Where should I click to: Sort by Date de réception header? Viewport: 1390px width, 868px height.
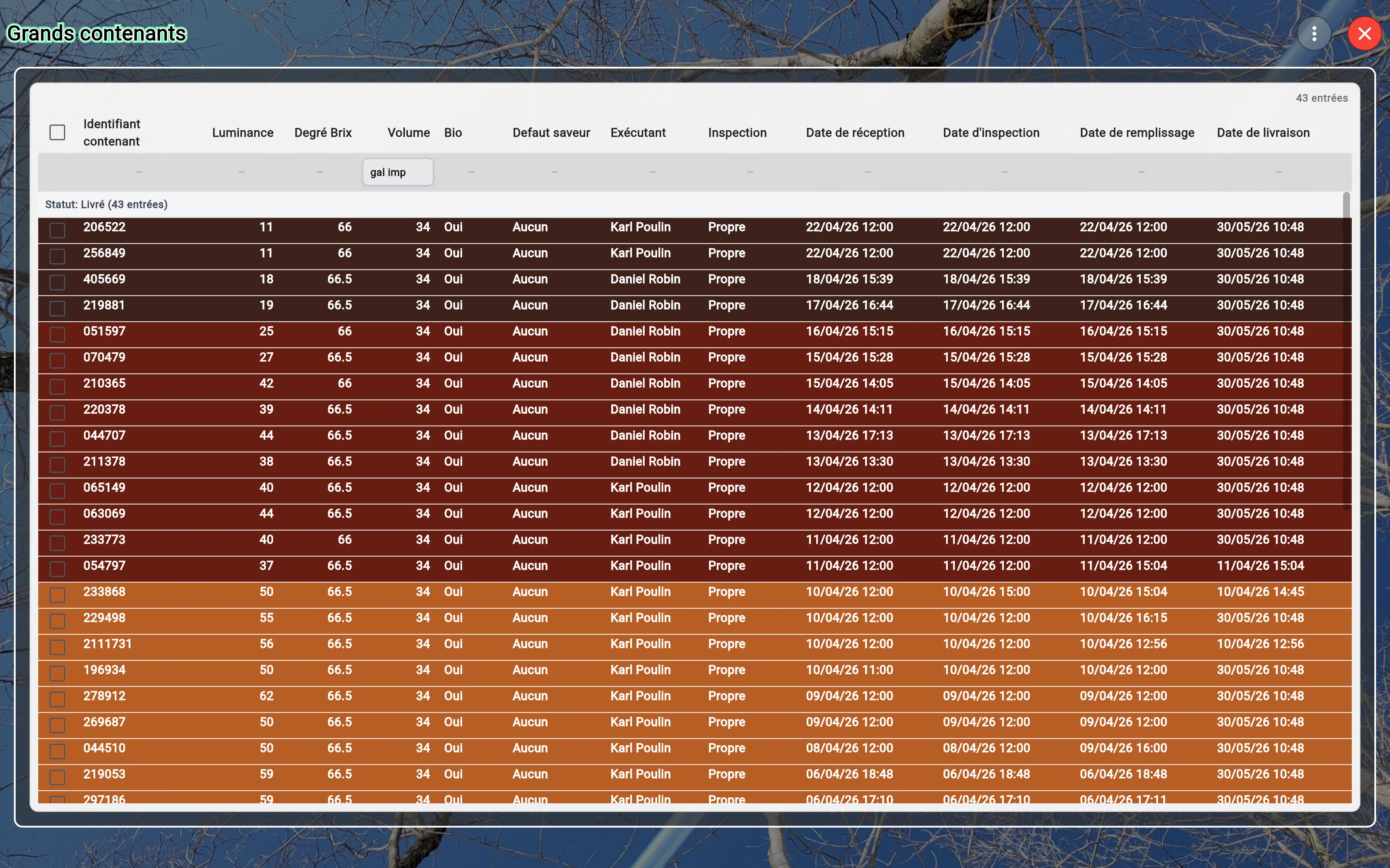(x=855, y=132)
